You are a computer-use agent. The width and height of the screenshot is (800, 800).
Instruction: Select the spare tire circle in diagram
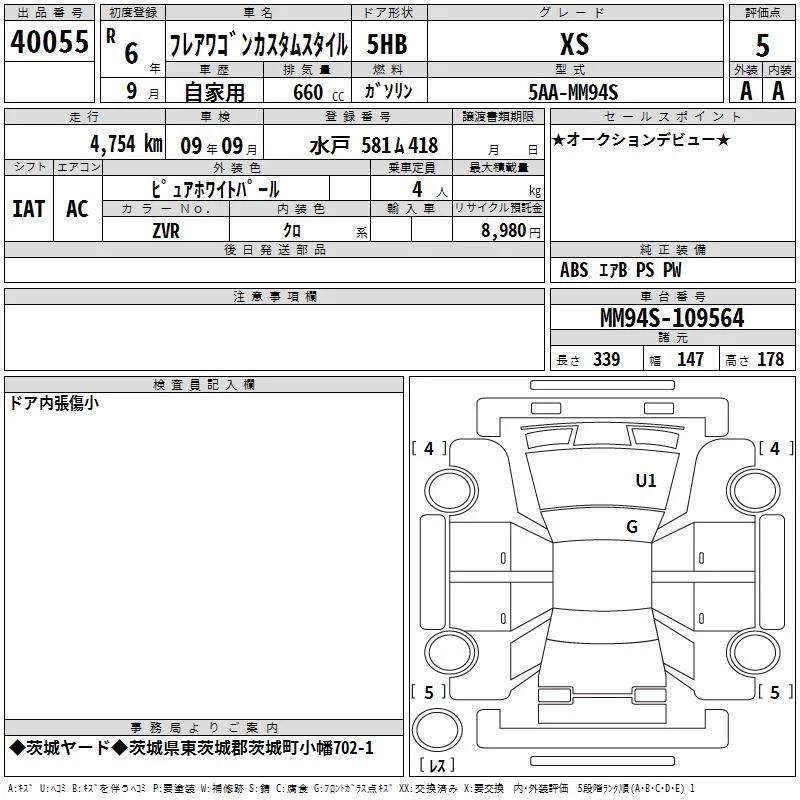[x=437, y=730]
